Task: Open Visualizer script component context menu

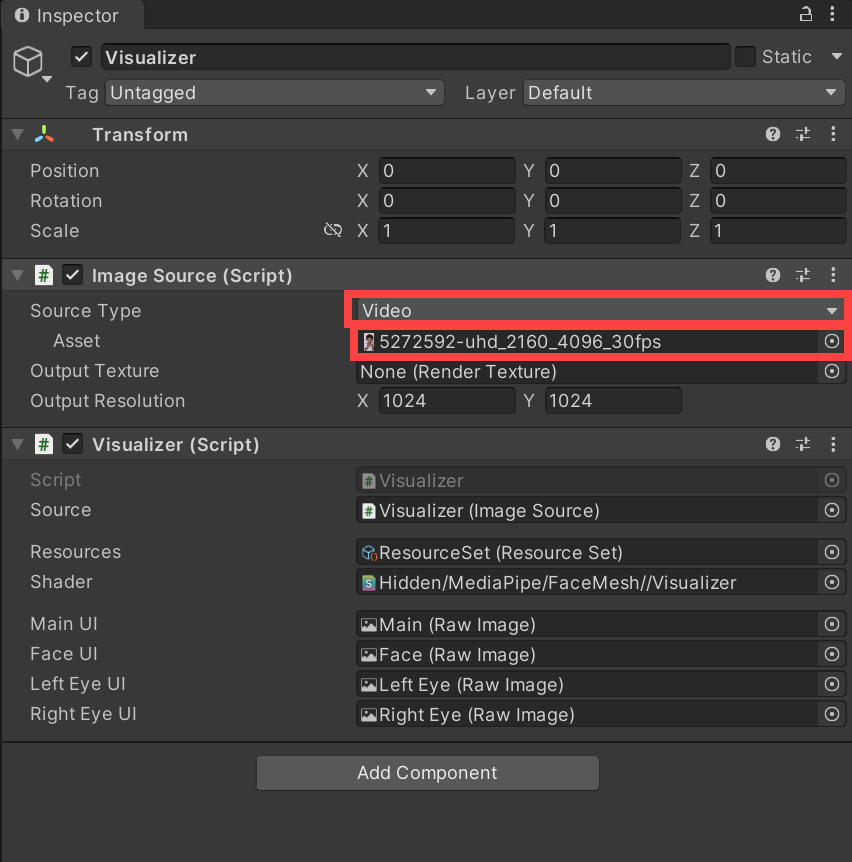Action: coord(833,444)
